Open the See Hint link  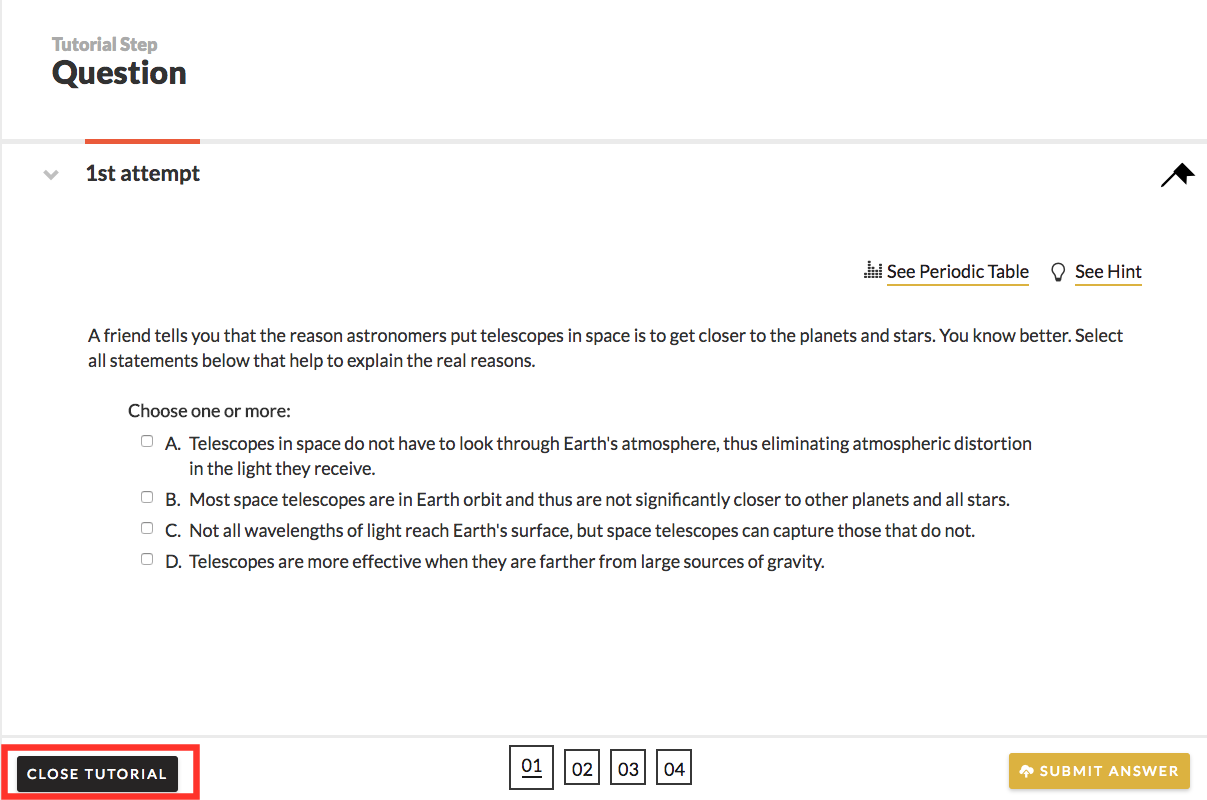[1108, 272]
